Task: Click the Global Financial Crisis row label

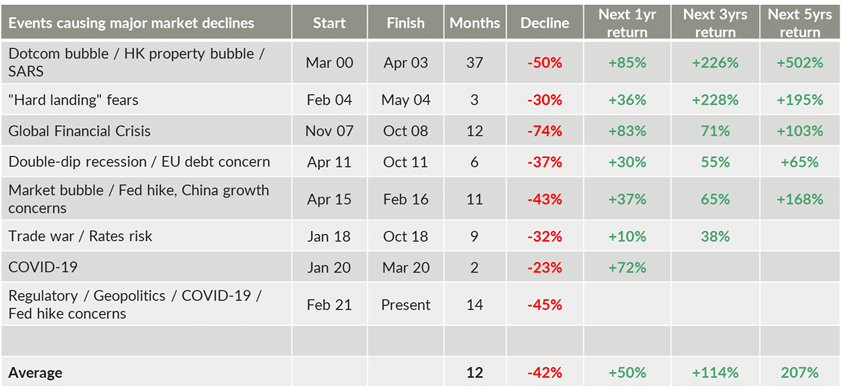Action: pyautogui.click(x=80, y=131)
